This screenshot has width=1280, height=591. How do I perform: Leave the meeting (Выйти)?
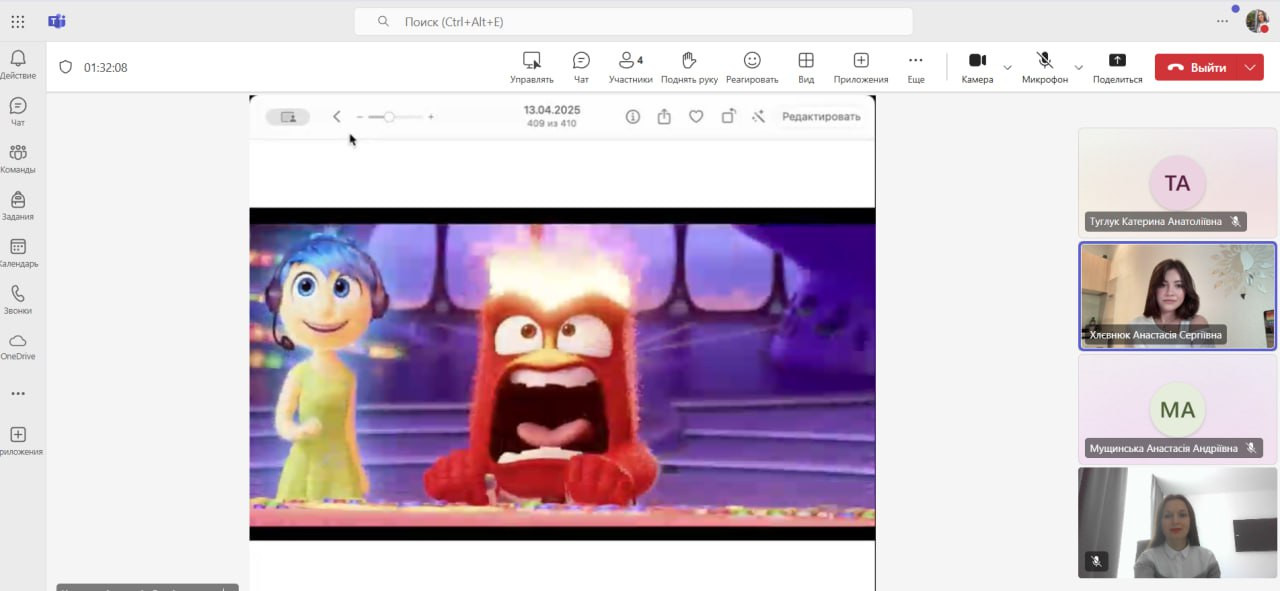pos(1197,67)
